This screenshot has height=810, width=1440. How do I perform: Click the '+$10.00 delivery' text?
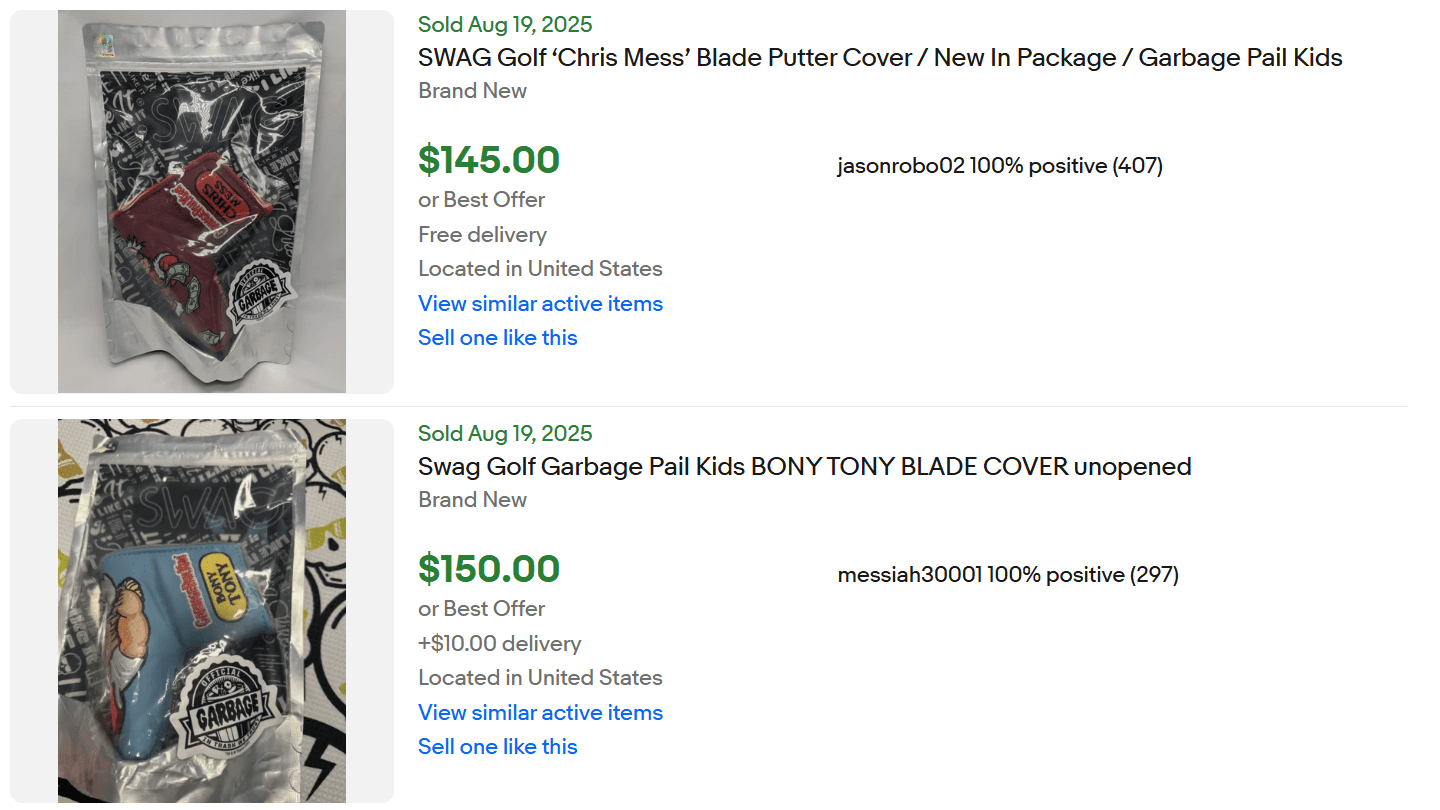[499, 643]
